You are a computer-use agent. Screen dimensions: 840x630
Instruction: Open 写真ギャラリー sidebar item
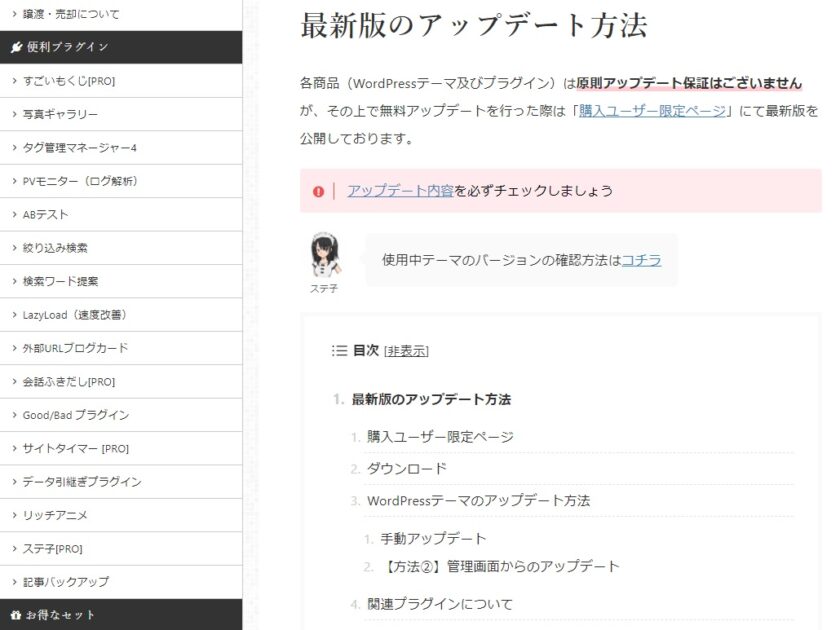[121, 114]
